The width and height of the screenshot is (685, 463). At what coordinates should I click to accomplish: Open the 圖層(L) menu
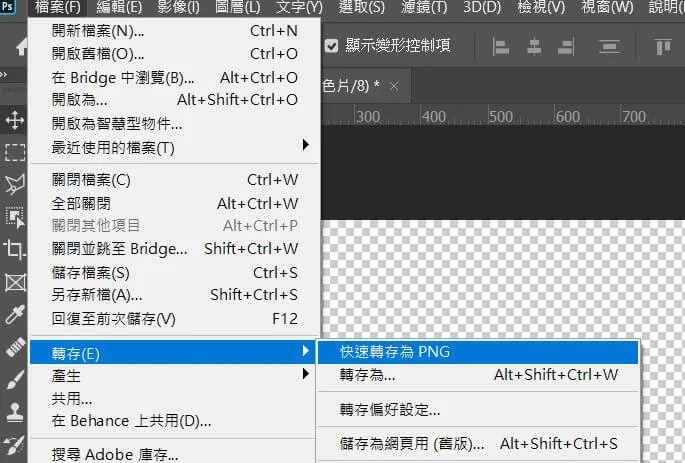tap(238, 7)
